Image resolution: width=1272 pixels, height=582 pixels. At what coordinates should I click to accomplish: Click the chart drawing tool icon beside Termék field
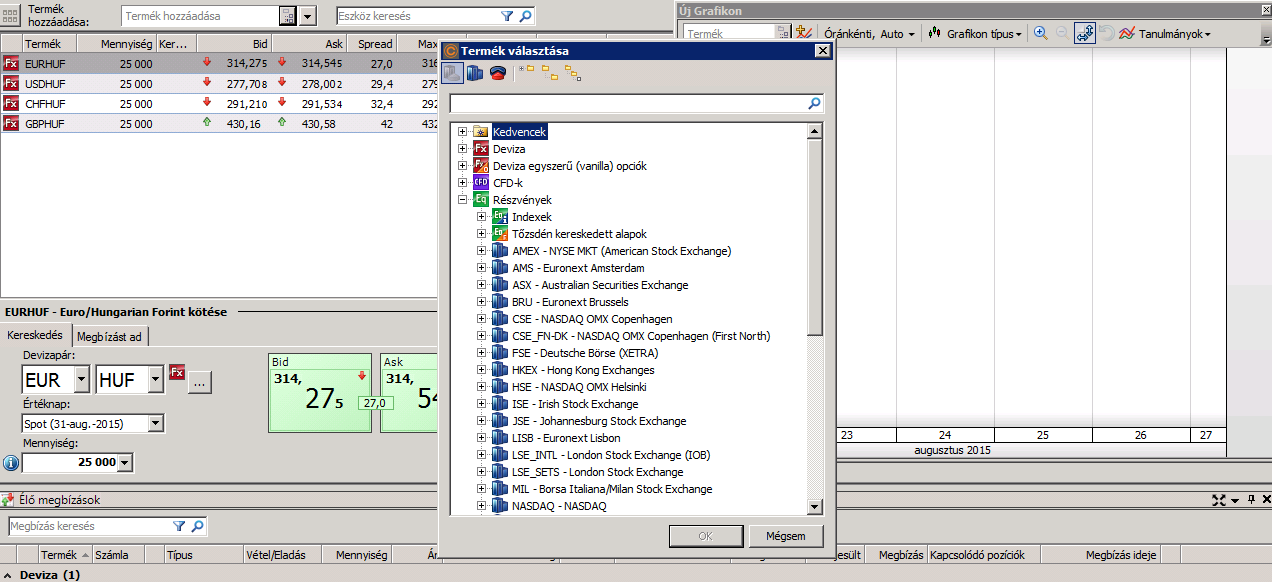(804, 33)
